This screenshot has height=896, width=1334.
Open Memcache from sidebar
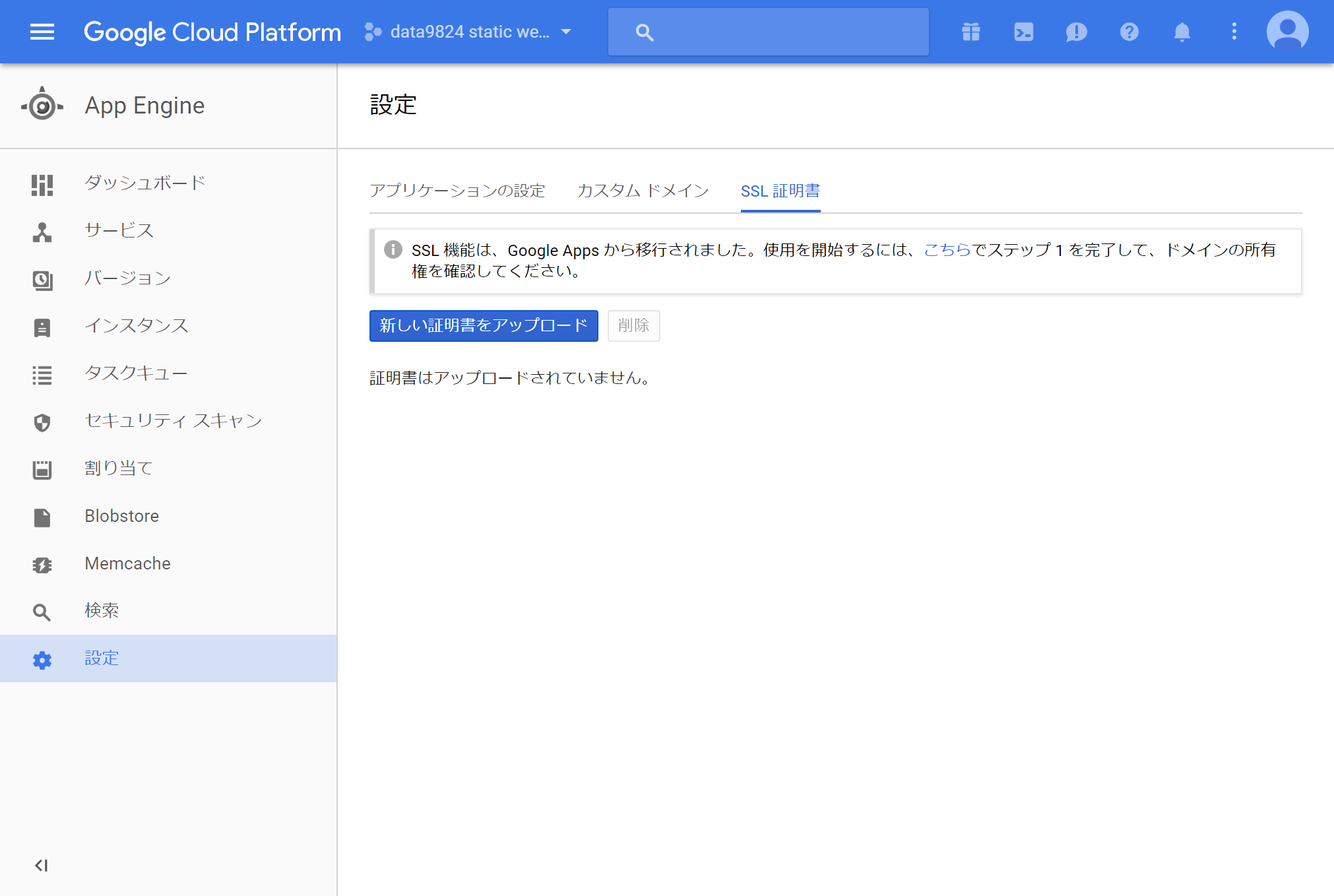[127, 563]
